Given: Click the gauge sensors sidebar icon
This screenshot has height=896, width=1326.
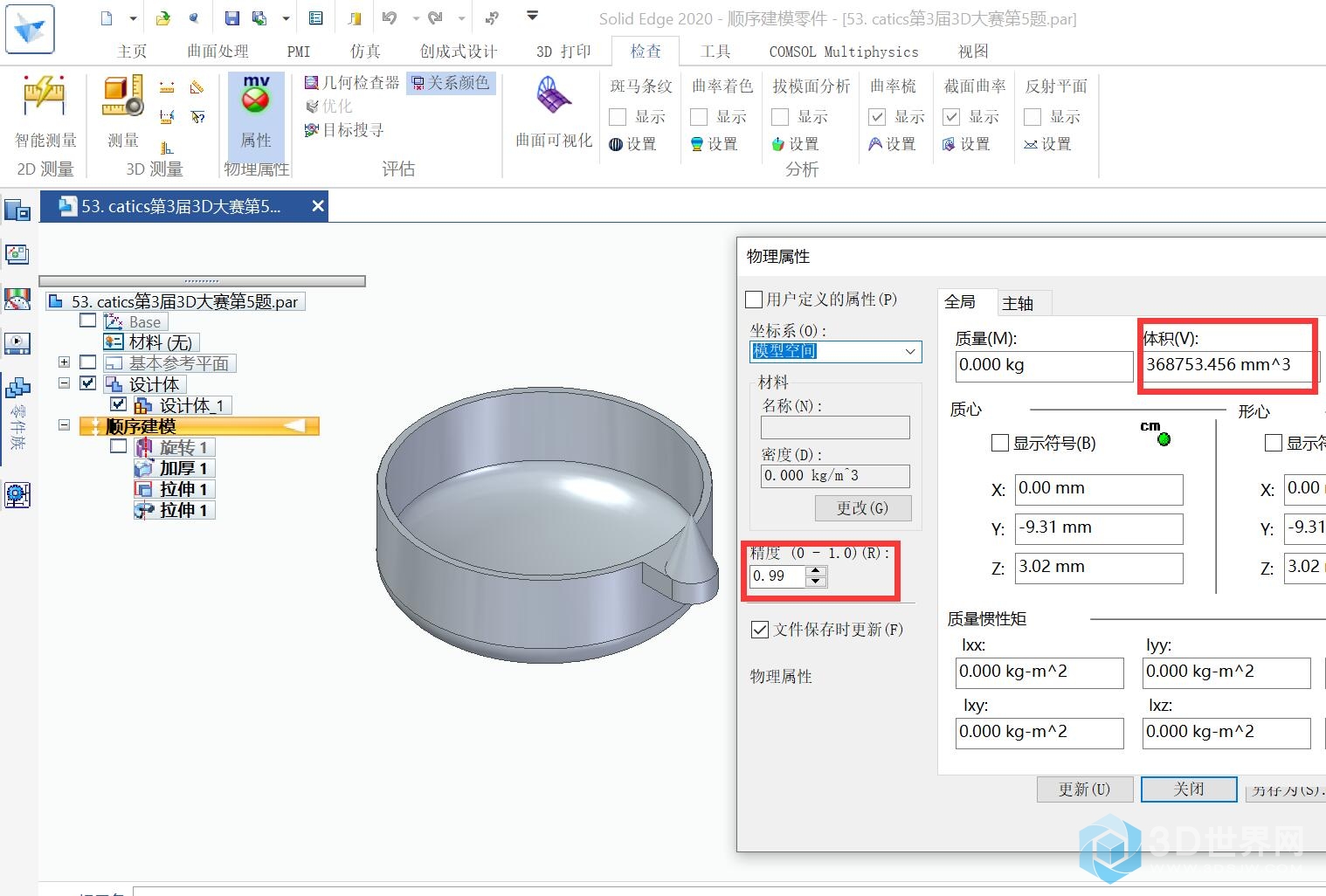Looking at the screenshot, I should pyautogui.click(x=17, y=299).
